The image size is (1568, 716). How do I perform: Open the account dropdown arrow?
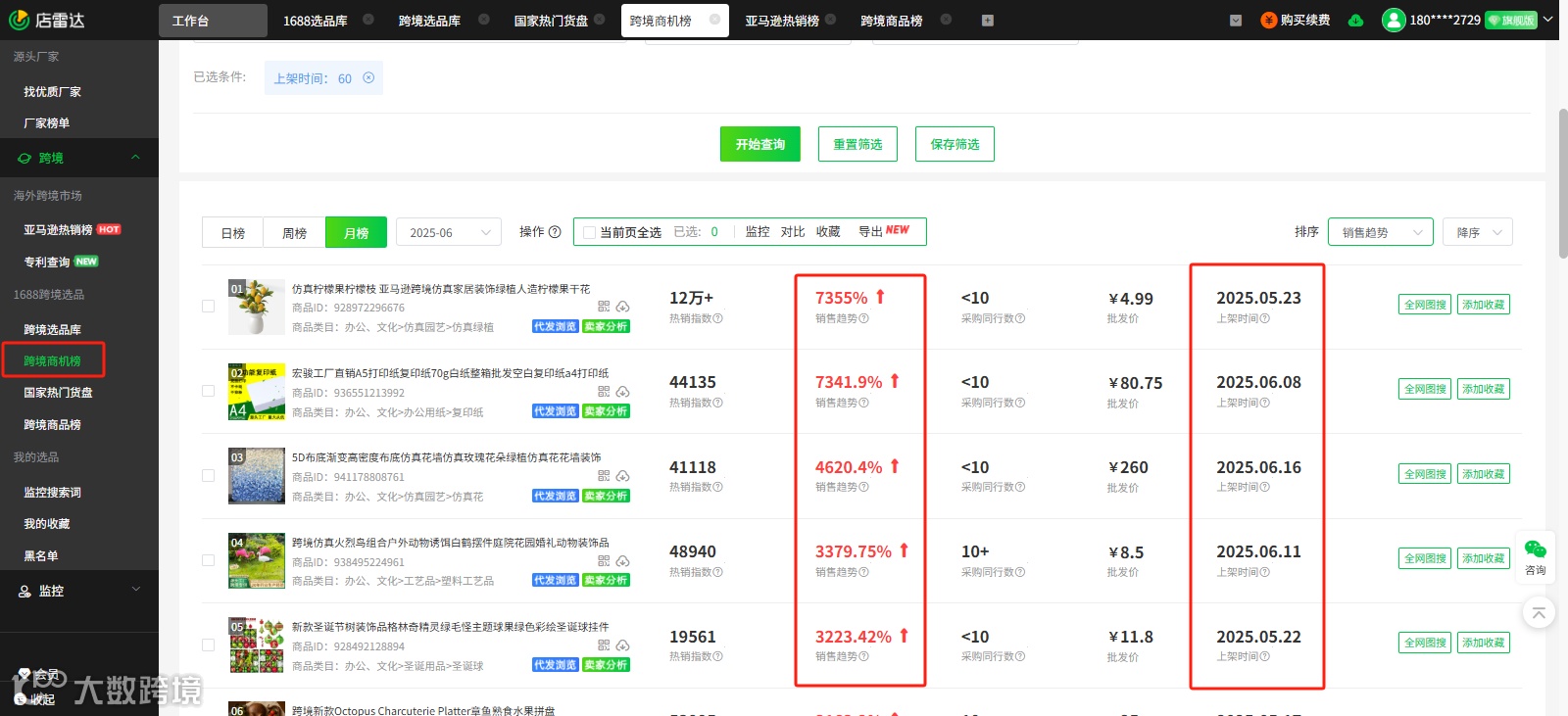pyautogui.click(x=1548, y=19)
